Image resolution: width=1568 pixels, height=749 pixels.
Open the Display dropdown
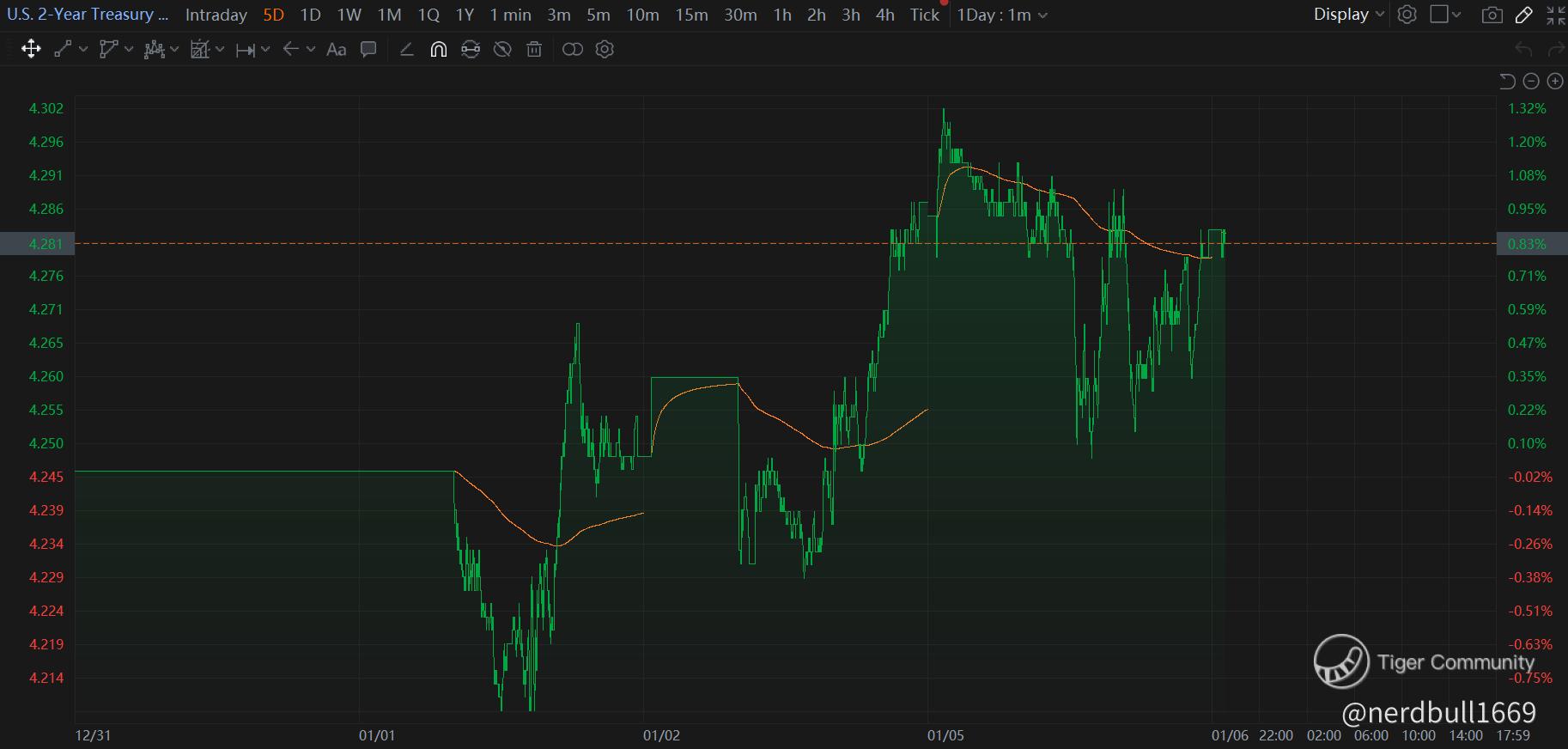(1349, 15)
